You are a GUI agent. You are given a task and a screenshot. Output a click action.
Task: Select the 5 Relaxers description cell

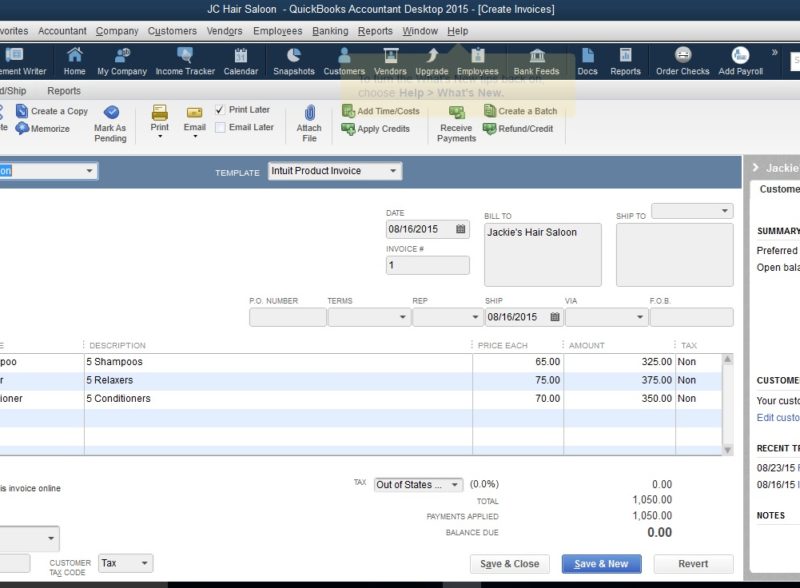coord(278,380)
